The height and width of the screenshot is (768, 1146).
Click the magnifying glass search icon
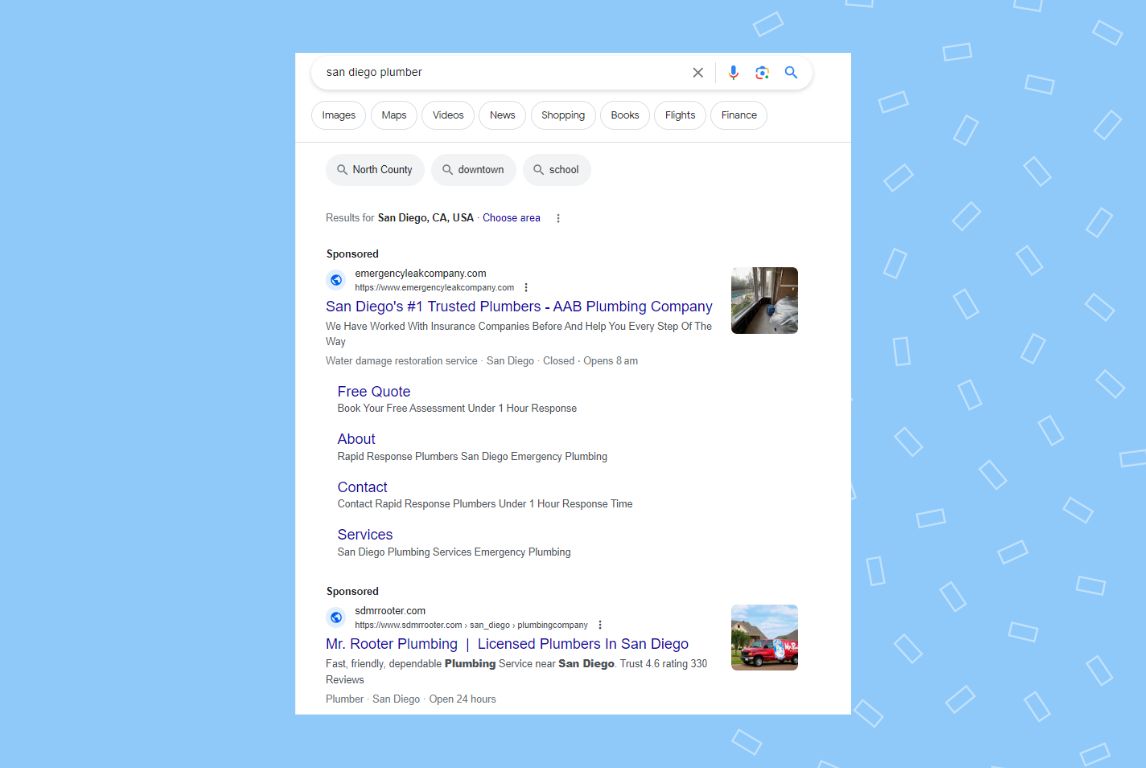click(x=790, y=72)
